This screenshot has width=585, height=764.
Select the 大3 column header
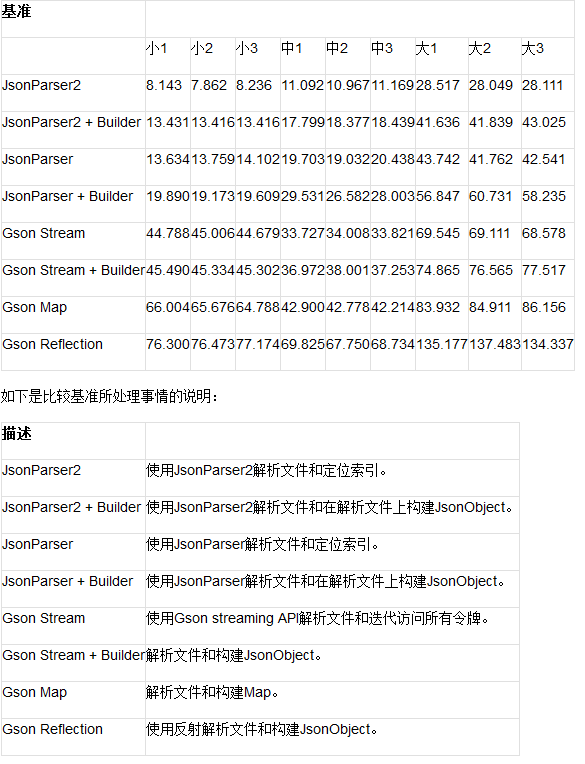(x=533, y=48)
